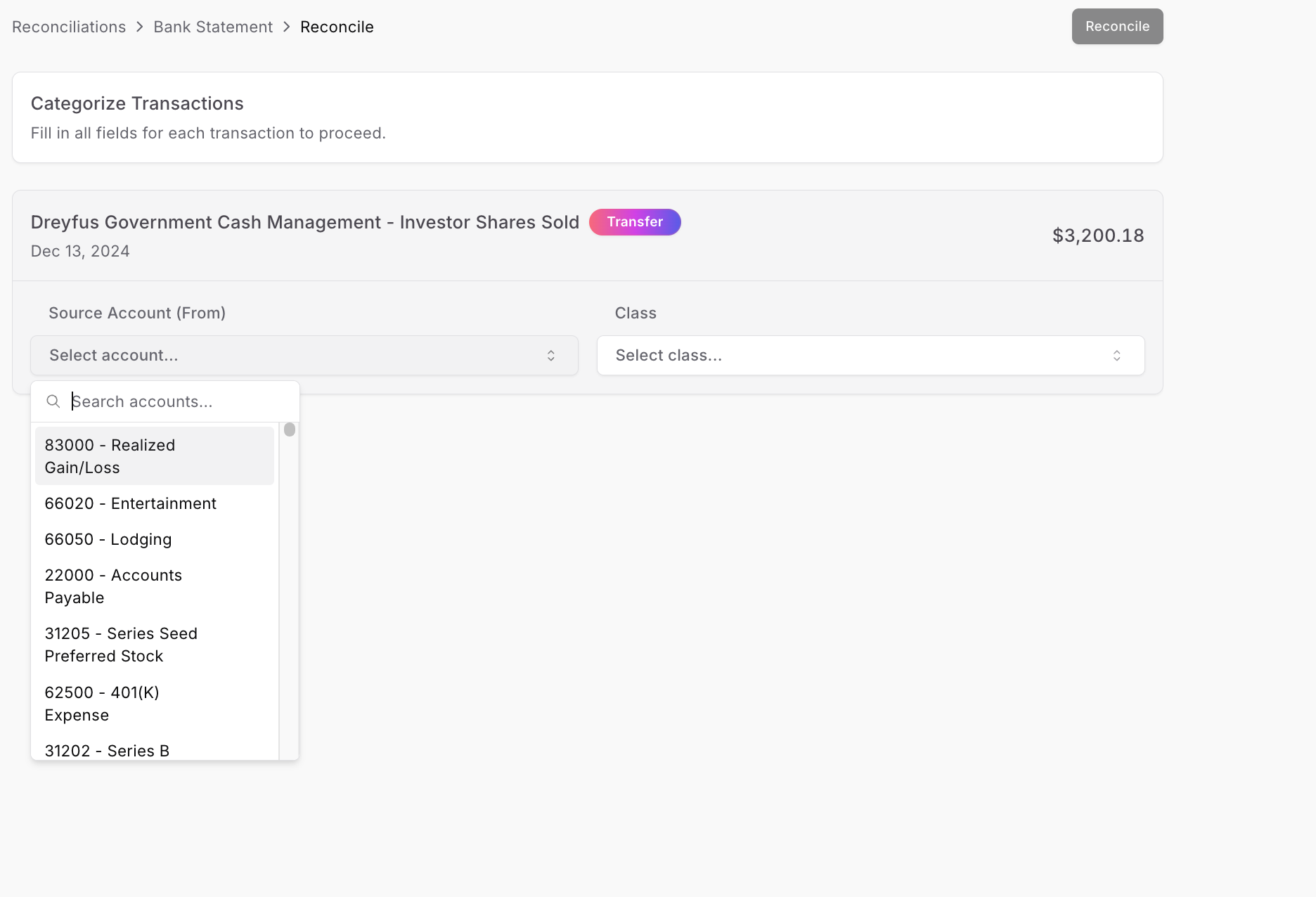Image resolution: width=1316 pixels, height=897 pixels.
Task: Click the account list scrollbar thumb
Action: coord(290,430)
